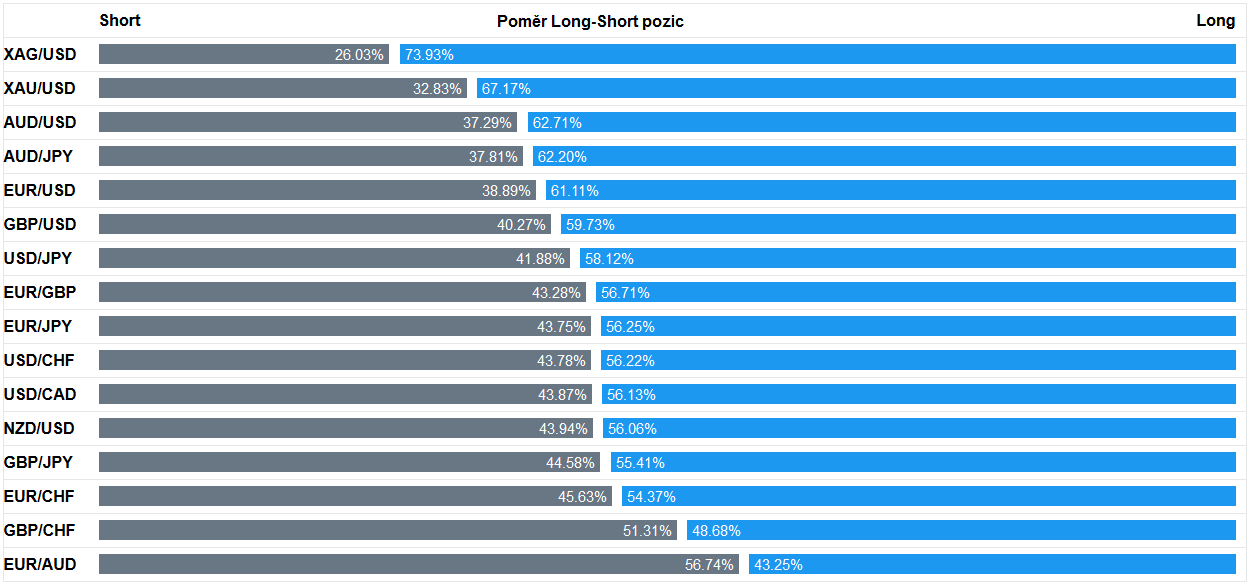
Task: Select the GBP/CHF pair label
Action: click(x=40, y=530)
